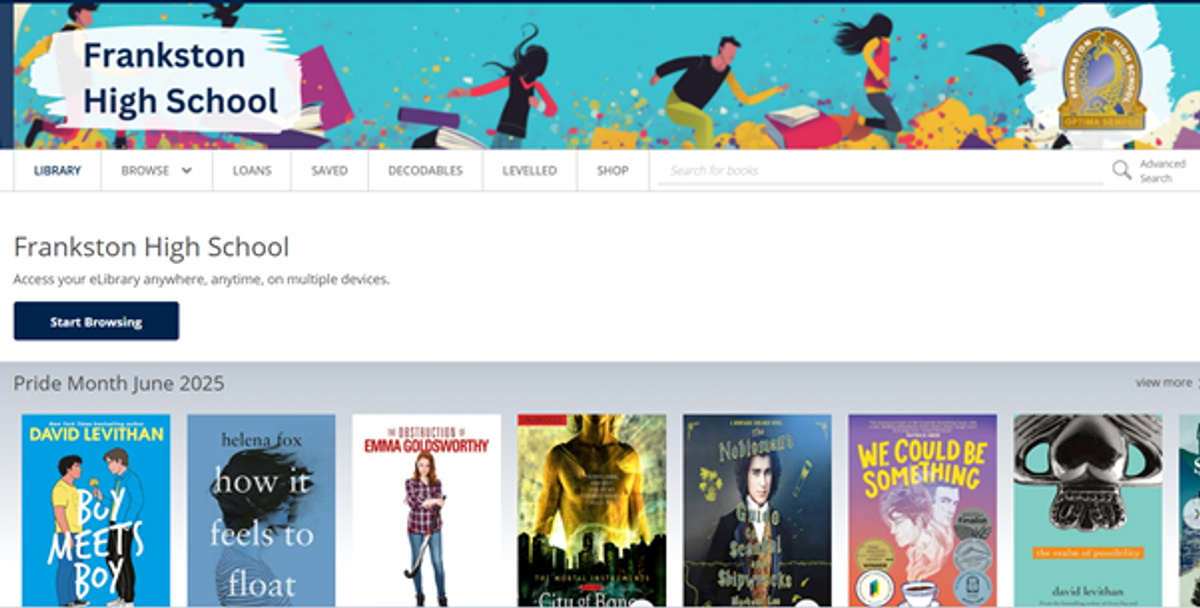This screenshot has height=608, width=1200.
Task: Click the Frankston High School banner title
Action: tap(180, 78)
